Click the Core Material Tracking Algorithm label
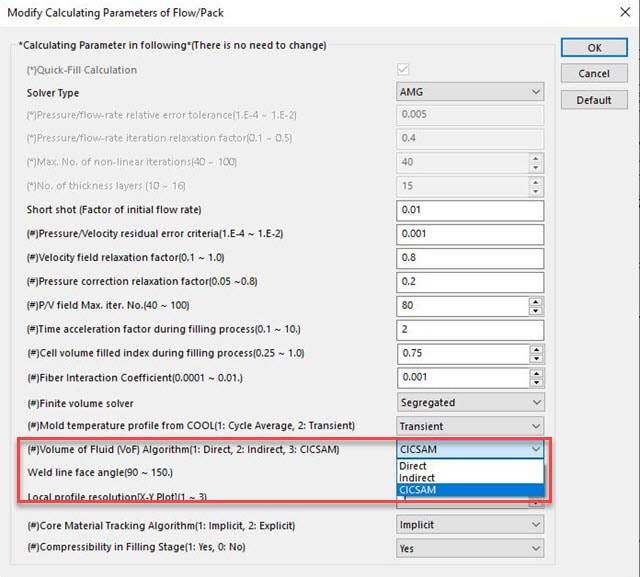This screenshot has width=640, height=577. tap(161, 526)
